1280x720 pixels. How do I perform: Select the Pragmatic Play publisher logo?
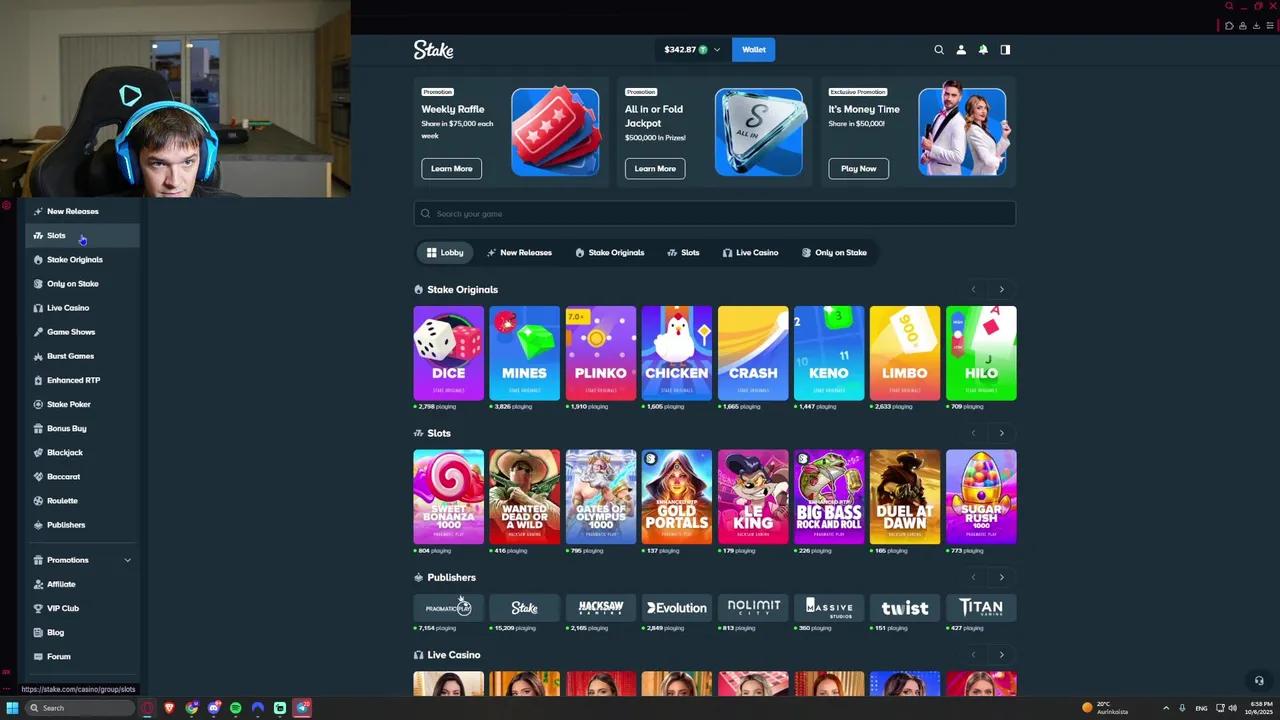pos(449,608)
